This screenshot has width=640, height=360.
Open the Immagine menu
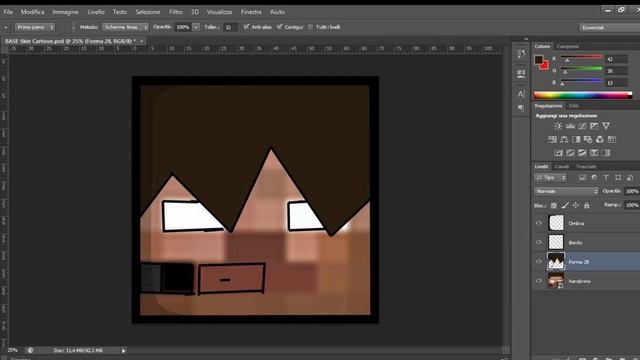tap(65, 12)
